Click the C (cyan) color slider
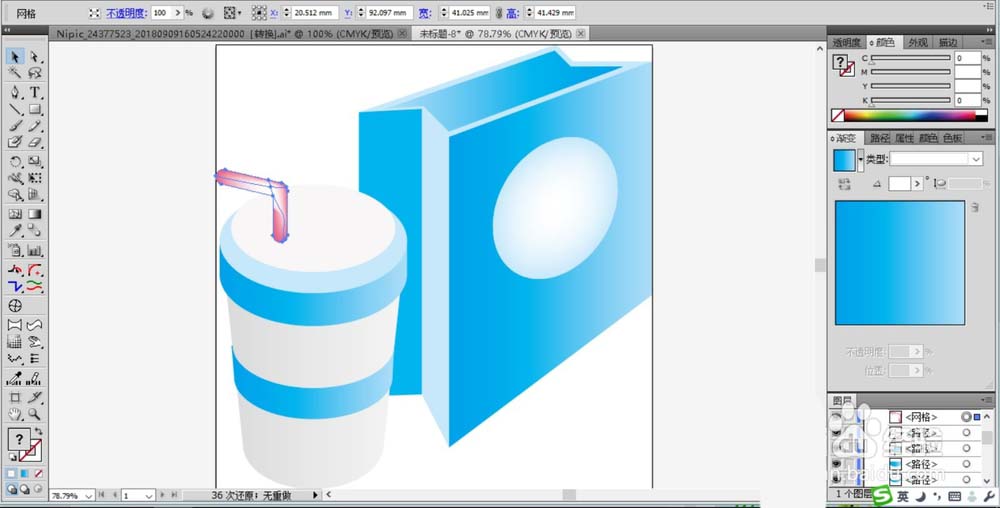 [x=911, y=58]
